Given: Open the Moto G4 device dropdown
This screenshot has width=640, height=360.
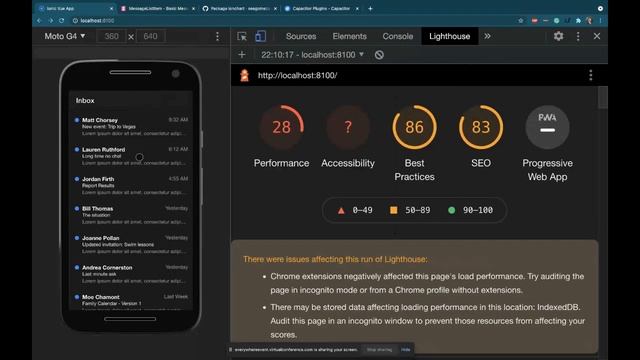Looking at the screenshot, I should [65, 36].
